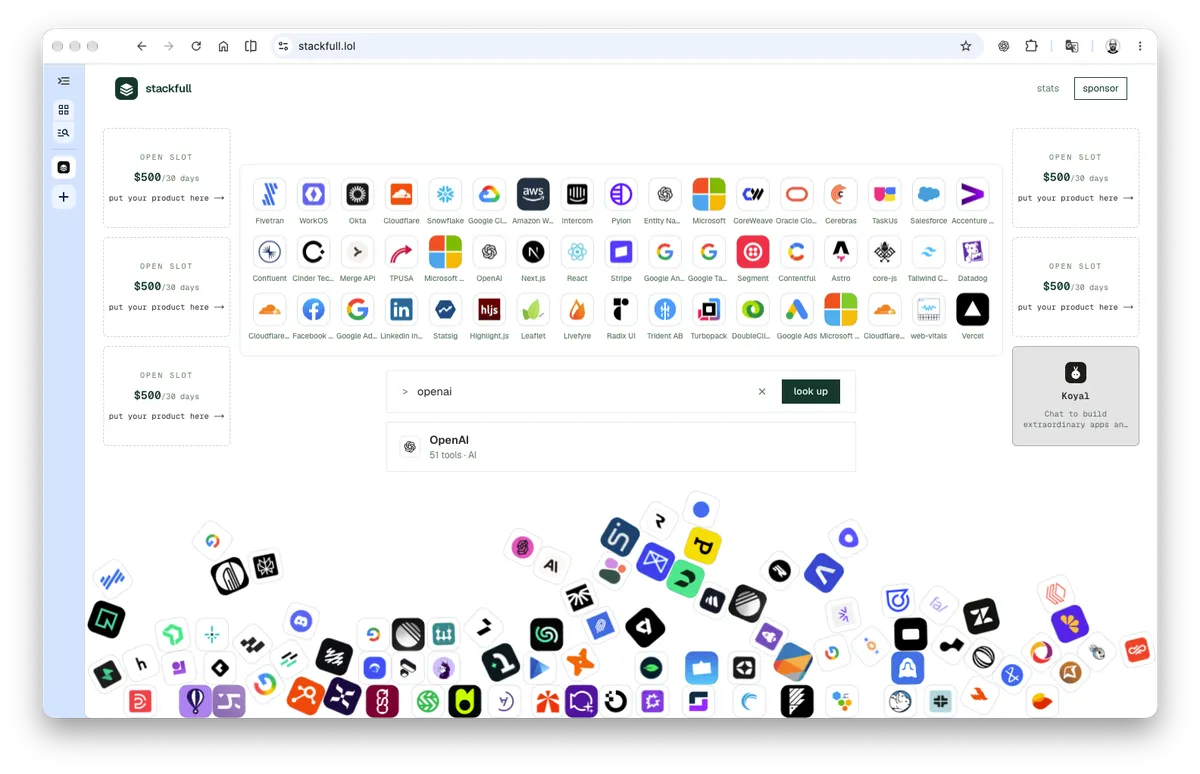This screenshot has height=774, width=1200.
Task: Reload the page
Action: 196,46
